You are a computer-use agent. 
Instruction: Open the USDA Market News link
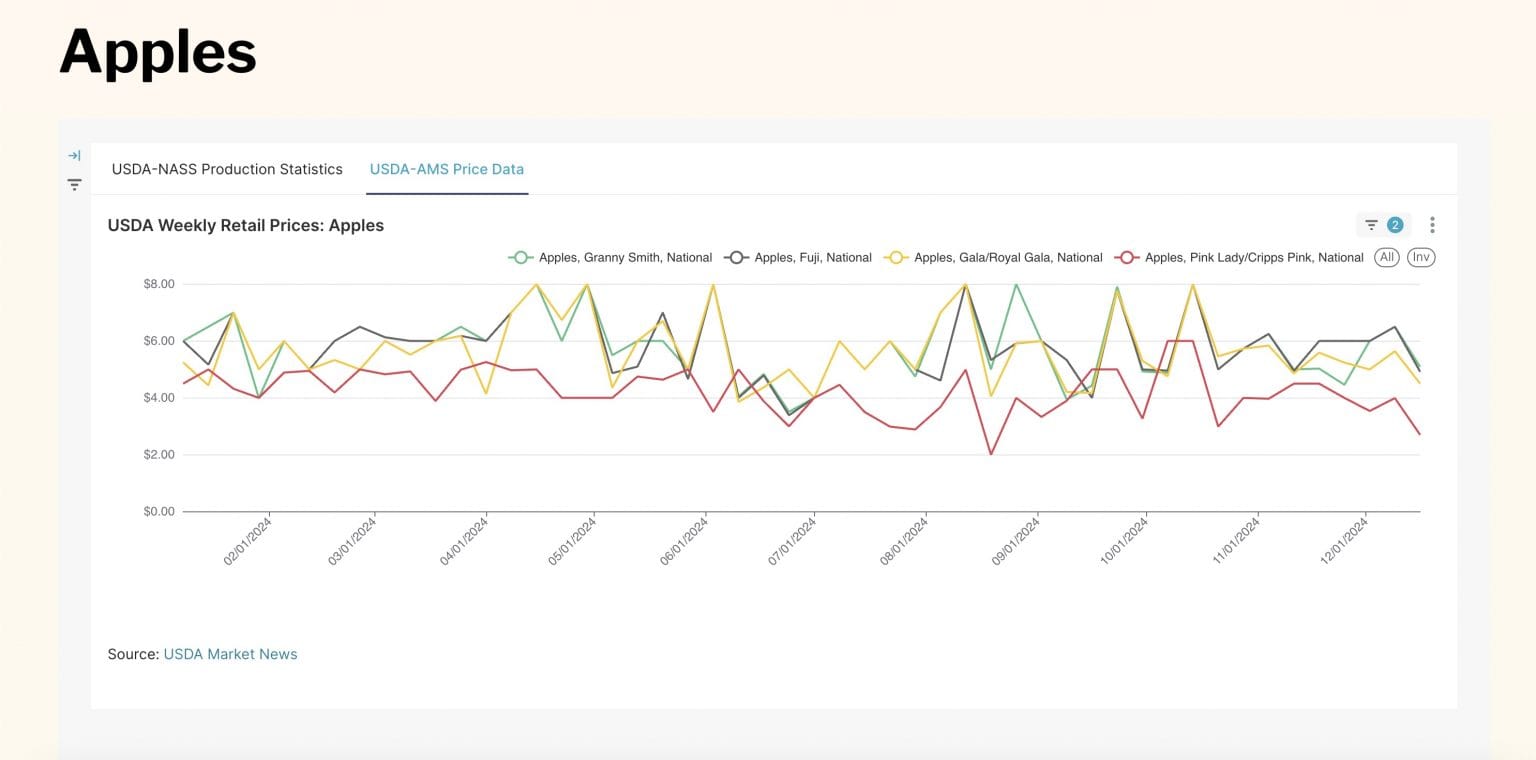pos(230,654)
